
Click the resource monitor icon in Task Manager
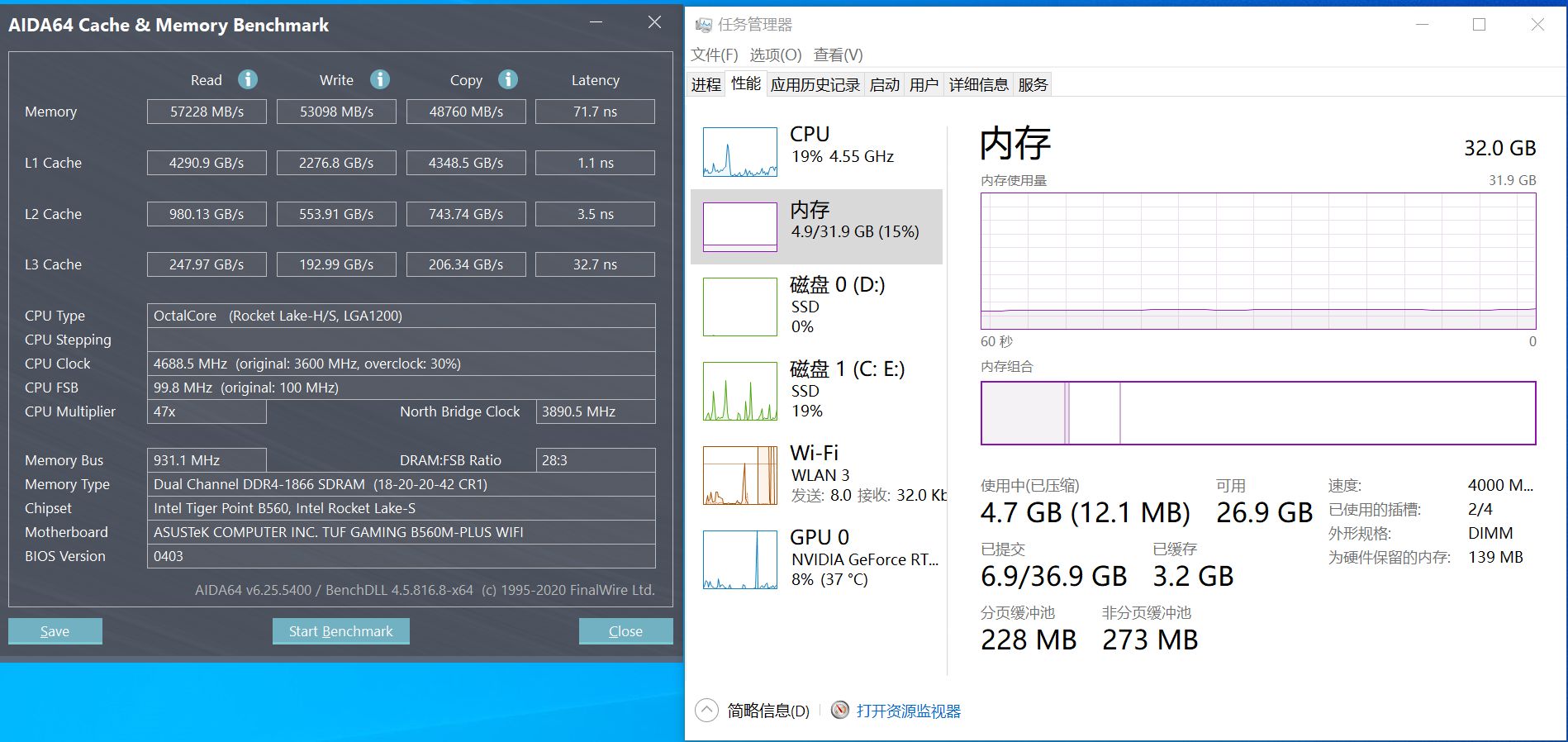[839, 710]
